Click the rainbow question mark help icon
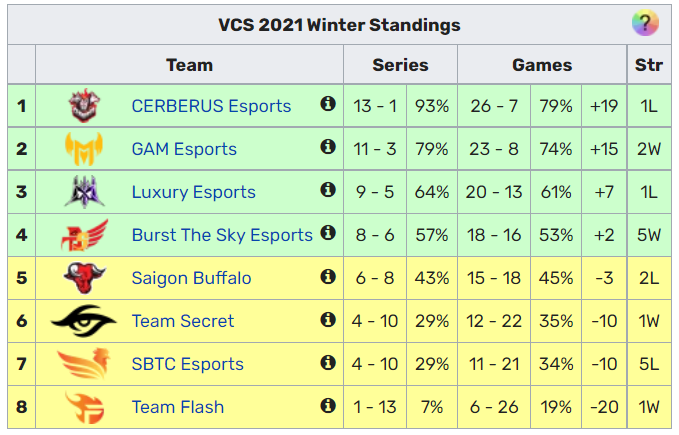Screen dimensions: 679x435 point(645,23)
